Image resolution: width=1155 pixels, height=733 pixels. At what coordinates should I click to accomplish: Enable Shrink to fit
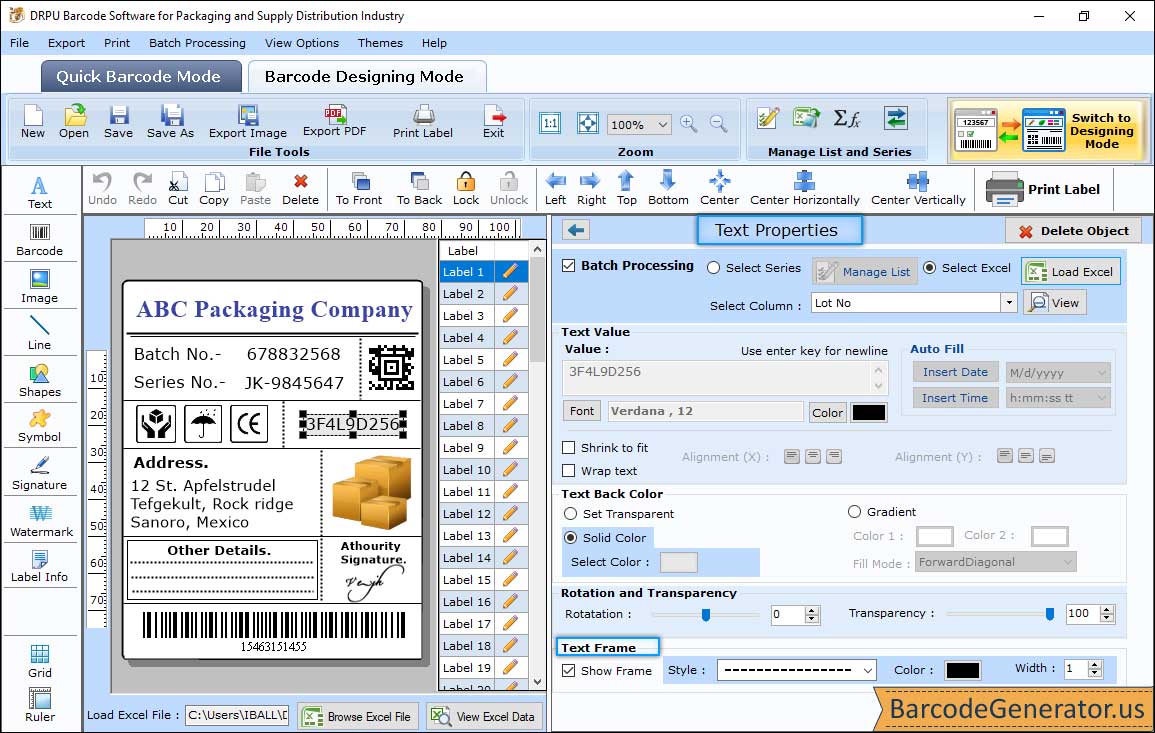tap(569, 447)
